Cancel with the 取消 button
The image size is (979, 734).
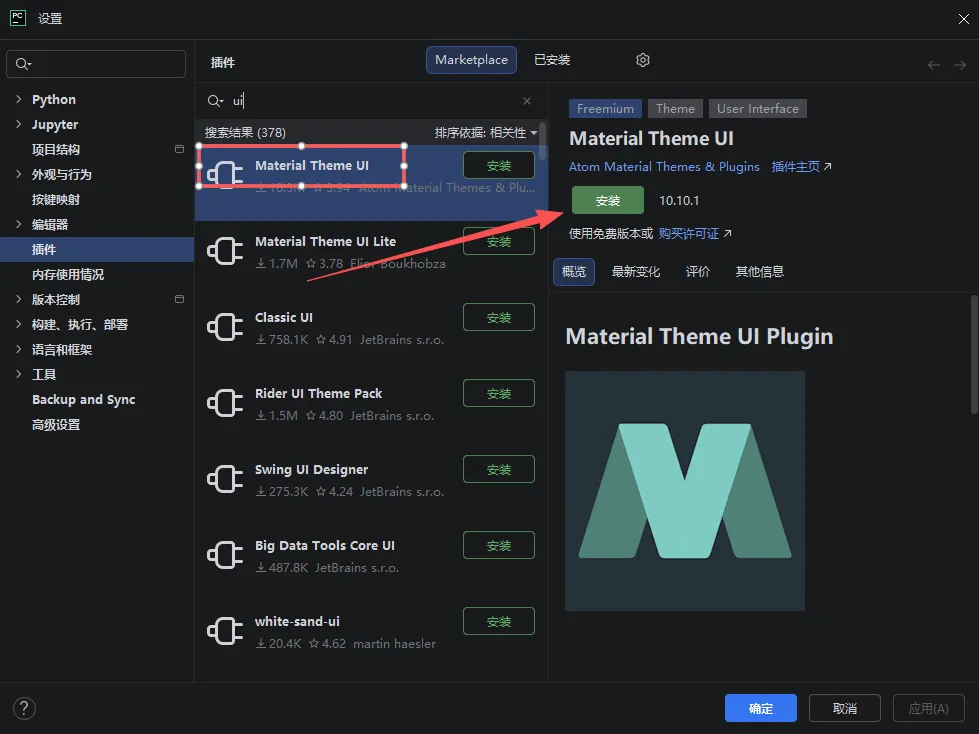pyautogui.click(x=845, y=708)
